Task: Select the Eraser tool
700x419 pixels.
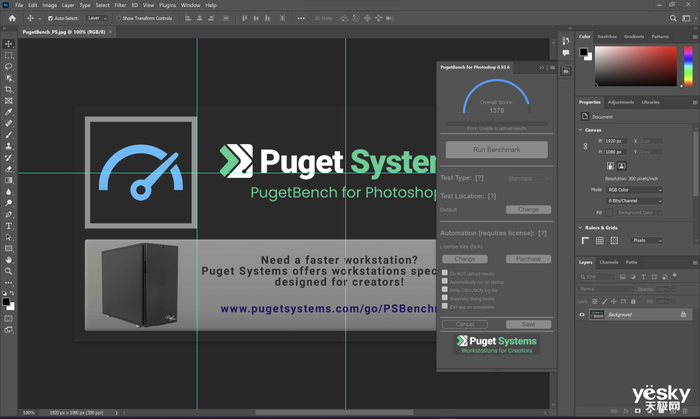Action: 8,169
